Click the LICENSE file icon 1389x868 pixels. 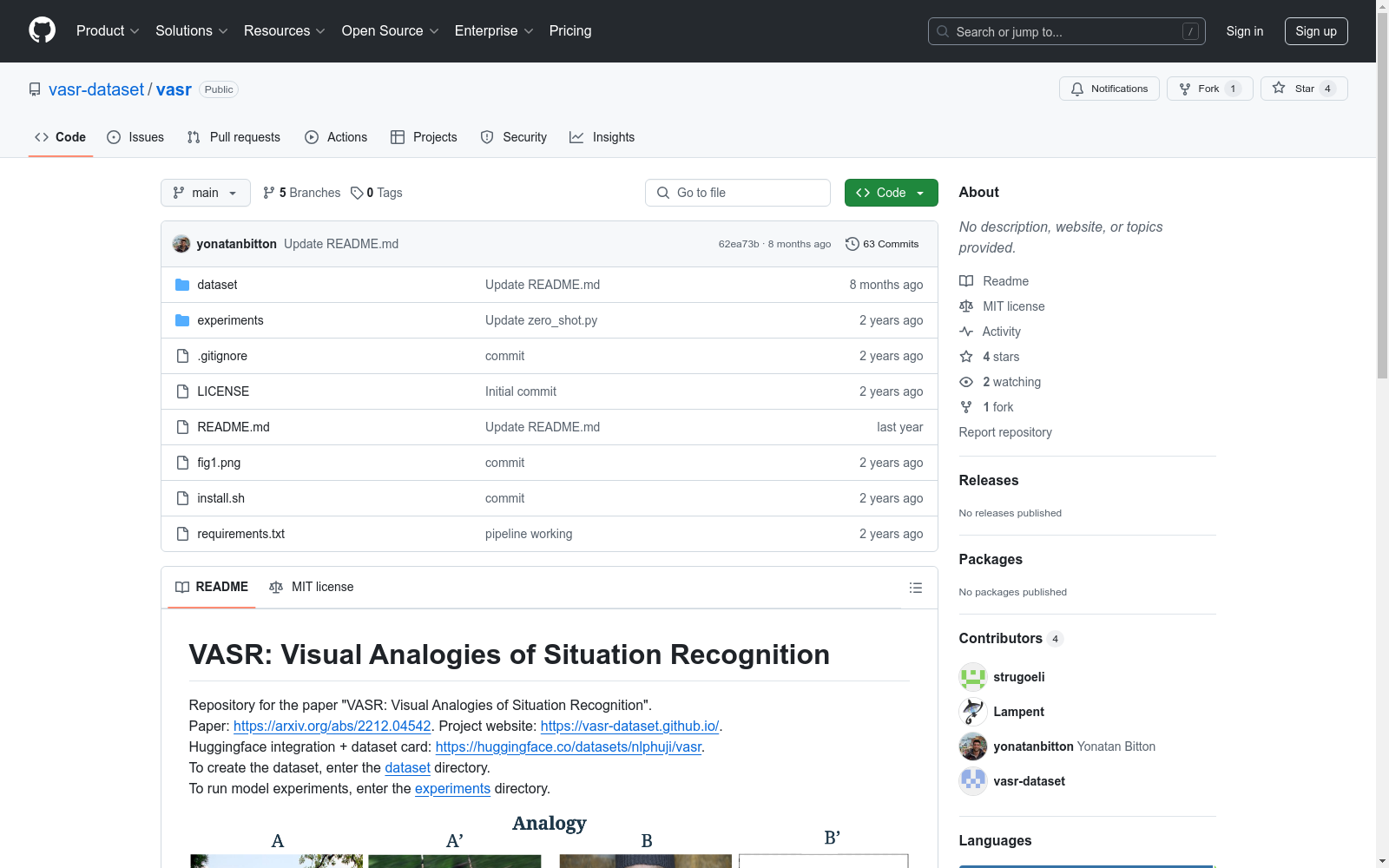[x=182, y=391]
